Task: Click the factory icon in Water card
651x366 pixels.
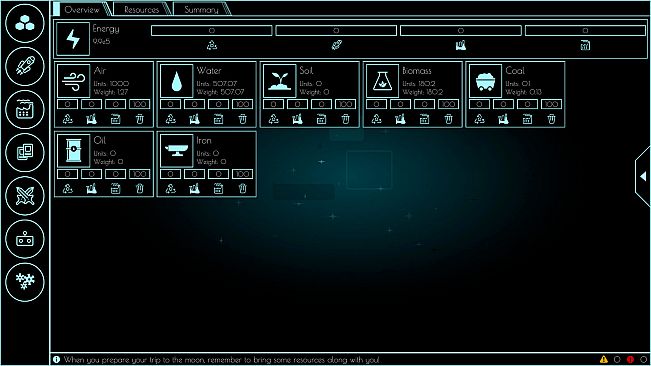Action: [194, 120]
